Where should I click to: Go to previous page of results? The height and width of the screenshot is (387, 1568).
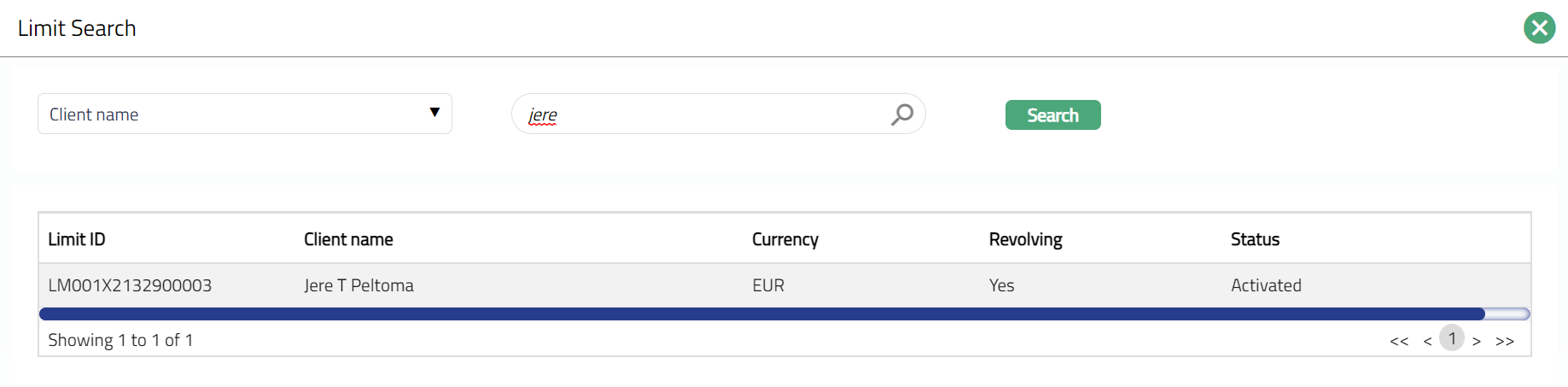pyautogui.click(x=1427, y=341)
